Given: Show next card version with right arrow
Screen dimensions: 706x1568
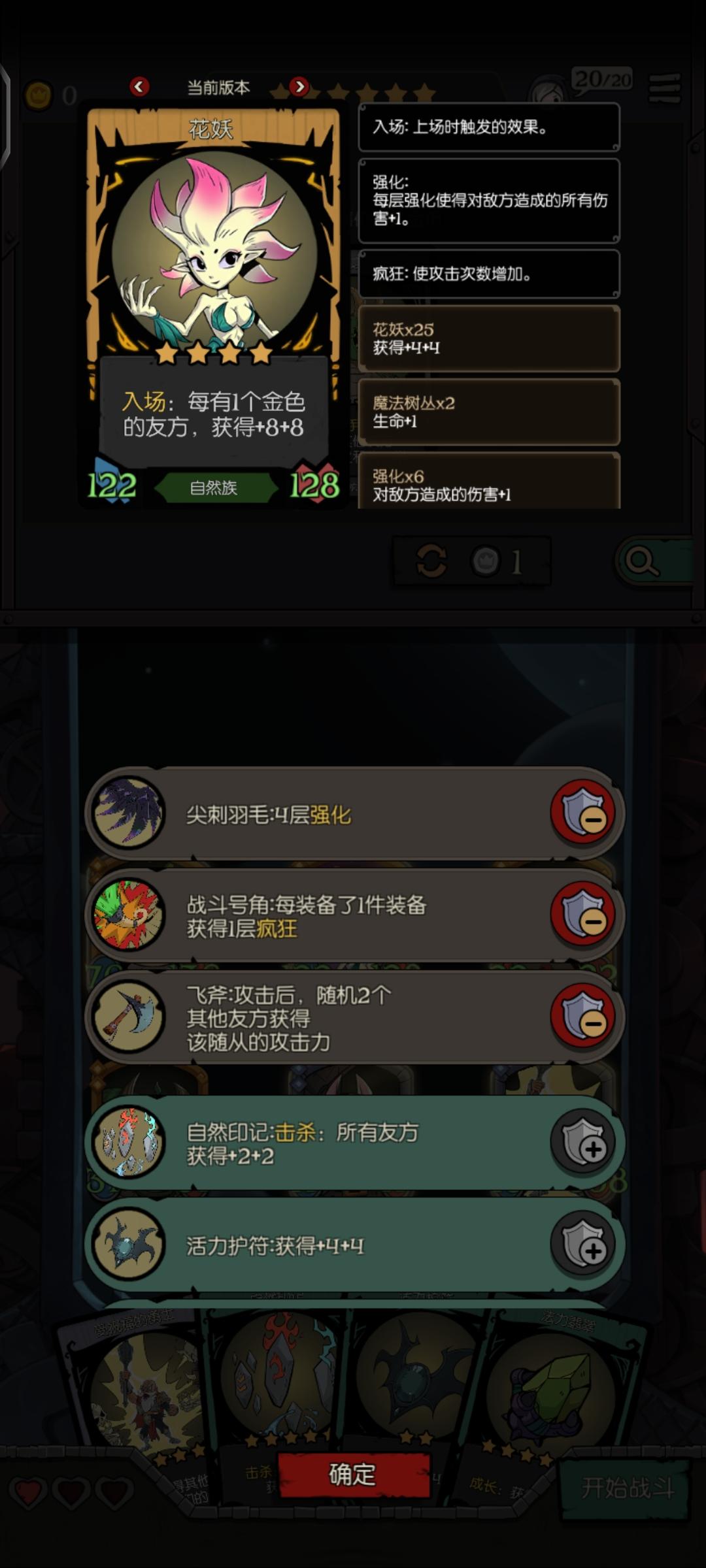Looking at the screenshot, I should click(299, 86).
